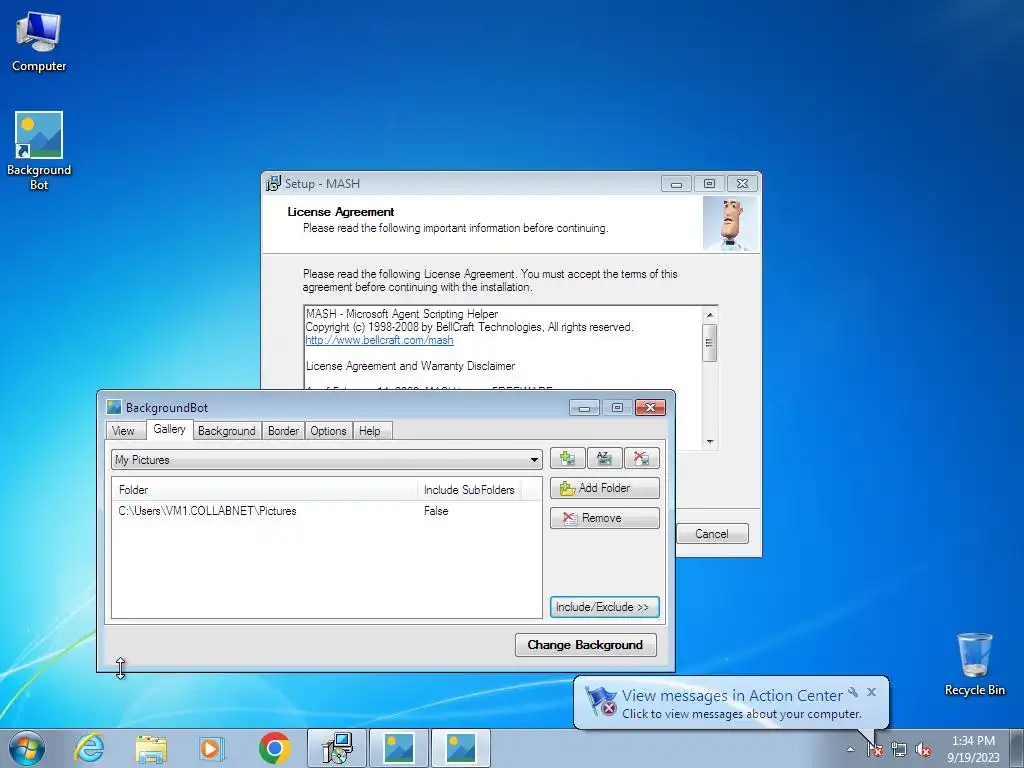Click the license scrollbar down arrow
Image resolution: width=1024 pixels, height=768 pixels.
click(710, 442)
